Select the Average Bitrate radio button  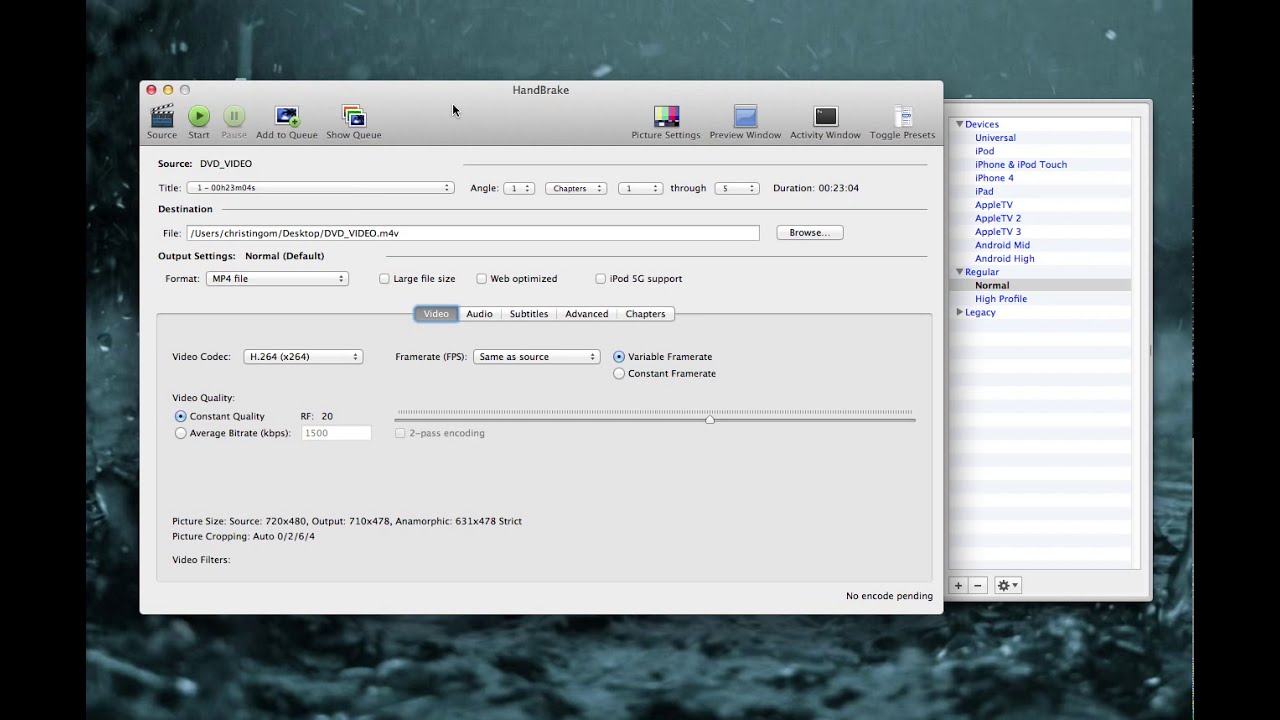pyautogui.click(x=180, y=433)
